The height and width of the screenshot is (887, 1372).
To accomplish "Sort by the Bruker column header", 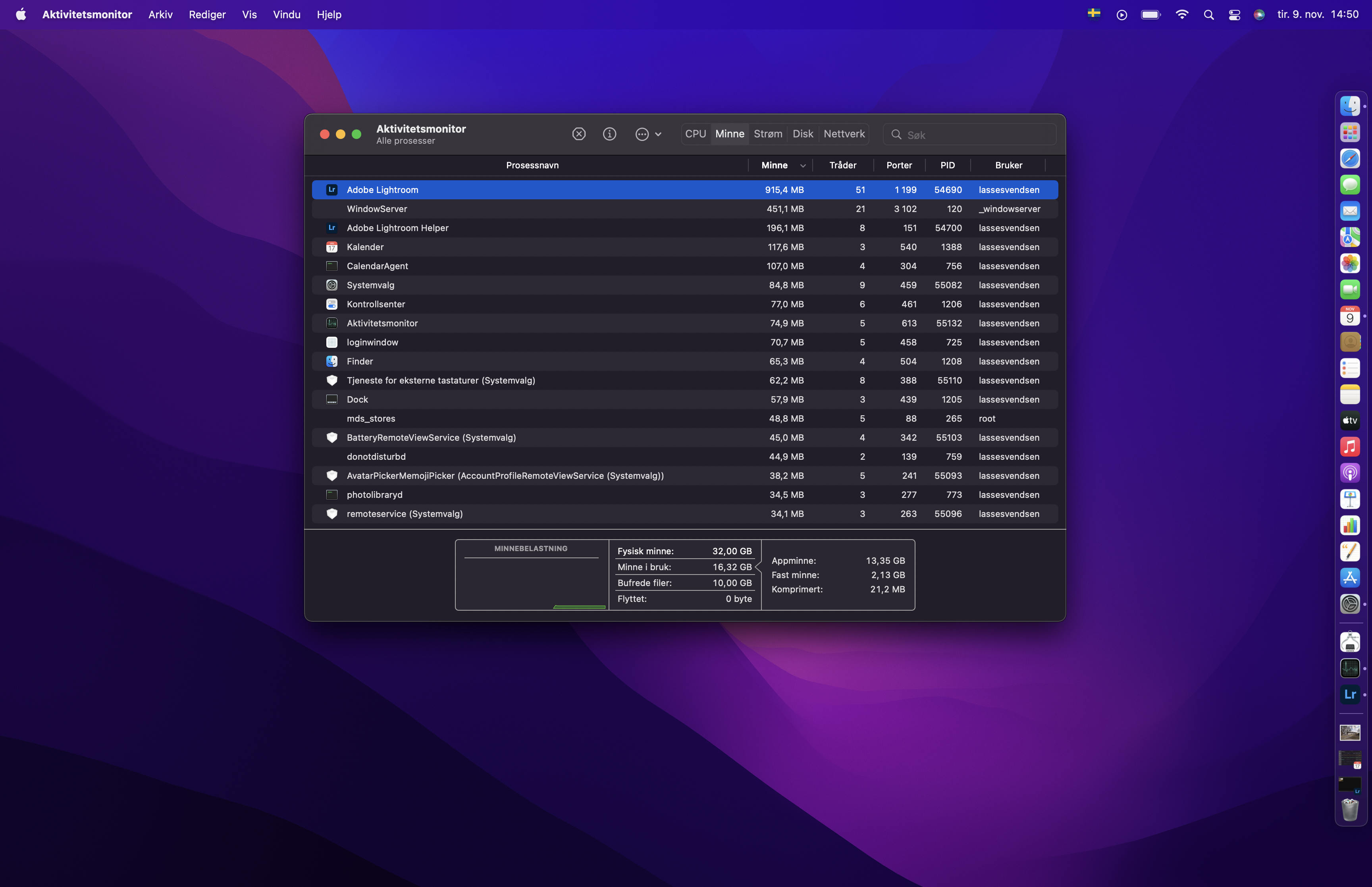I will point(1009,165).
